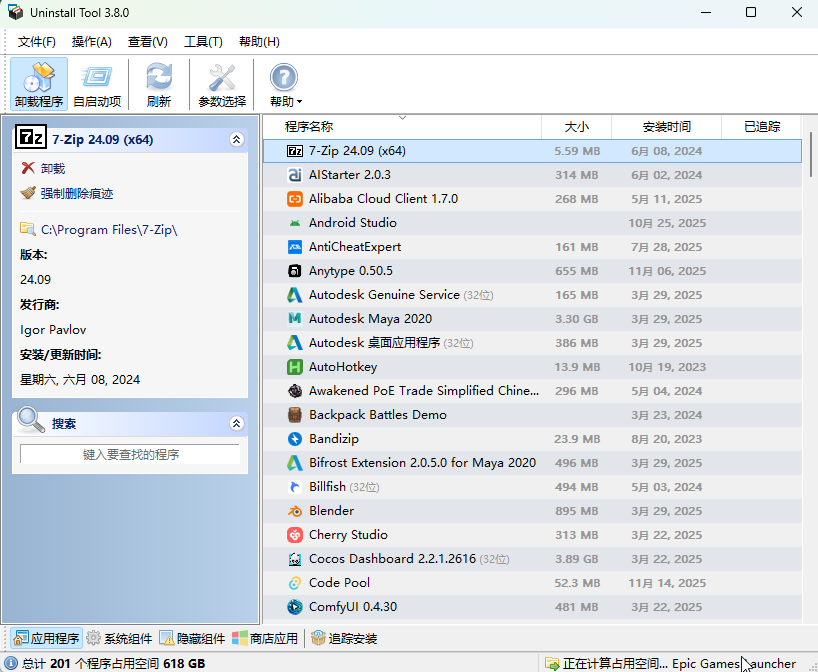Open the 帮助(H) menu
The height and width of the screenshot is (672, 818).
259,42
